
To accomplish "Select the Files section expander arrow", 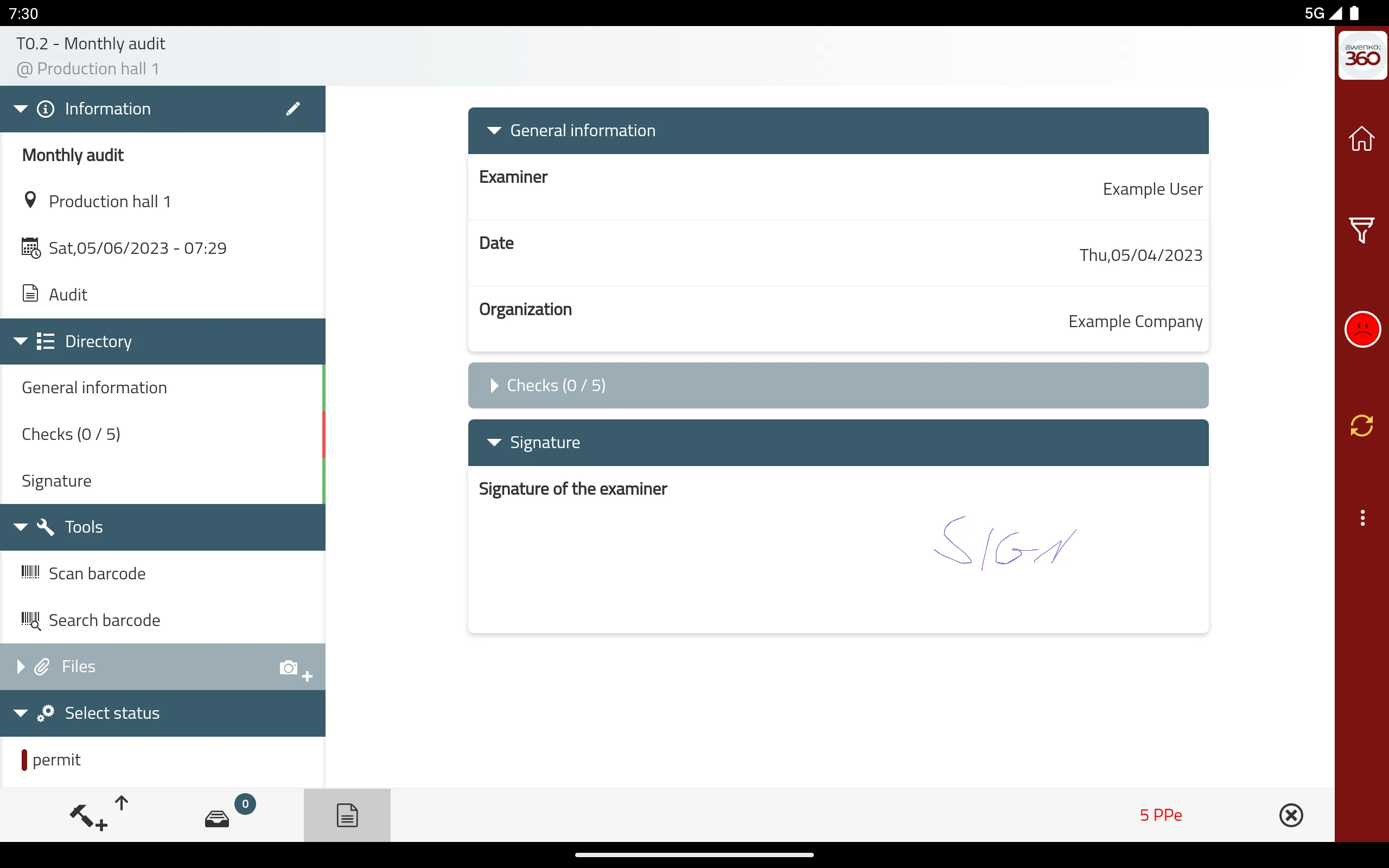I will click(19, 666).
